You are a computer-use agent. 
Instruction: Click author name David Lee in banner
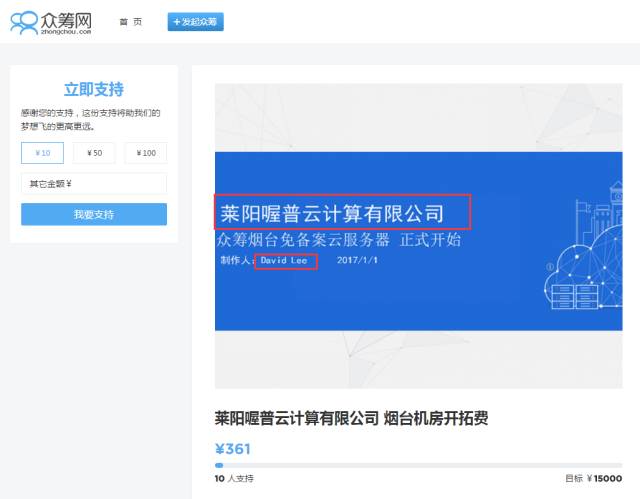(x=284, y=261)
